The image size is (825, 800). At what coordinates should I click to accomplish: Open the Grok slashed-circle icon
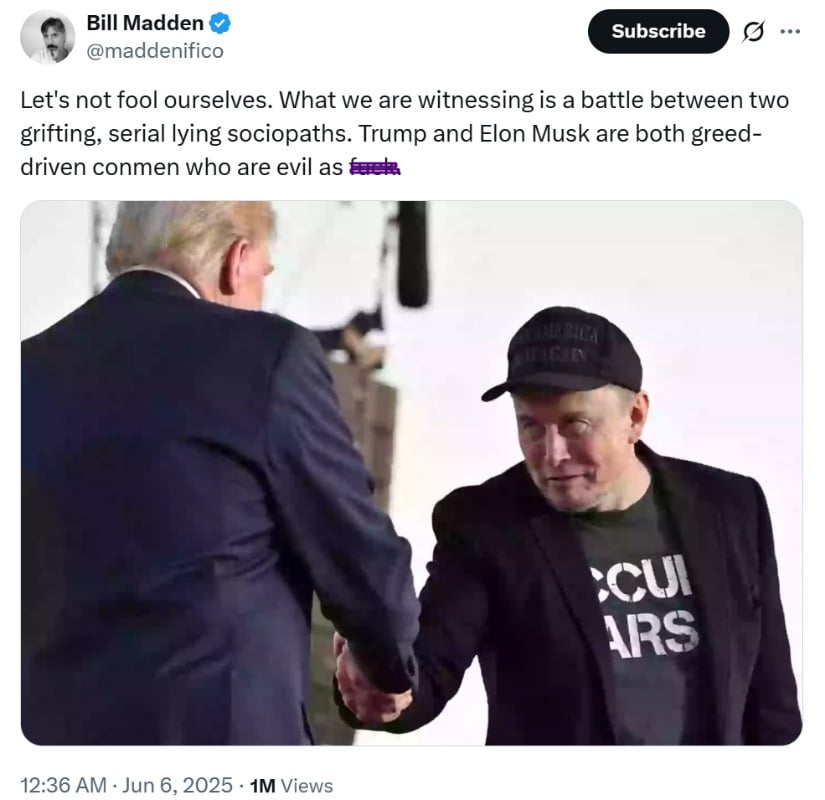click(752, 32)
